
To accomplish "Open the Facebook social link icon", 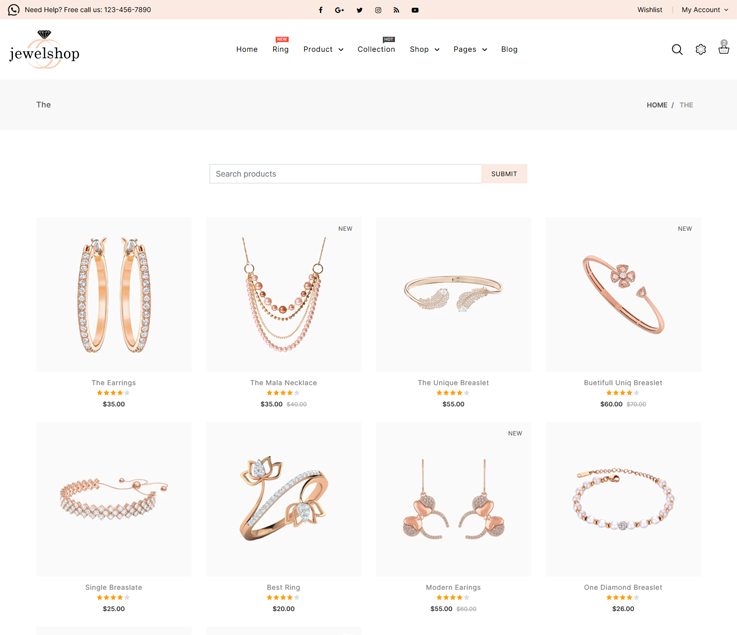I will (x=321, y=10).
